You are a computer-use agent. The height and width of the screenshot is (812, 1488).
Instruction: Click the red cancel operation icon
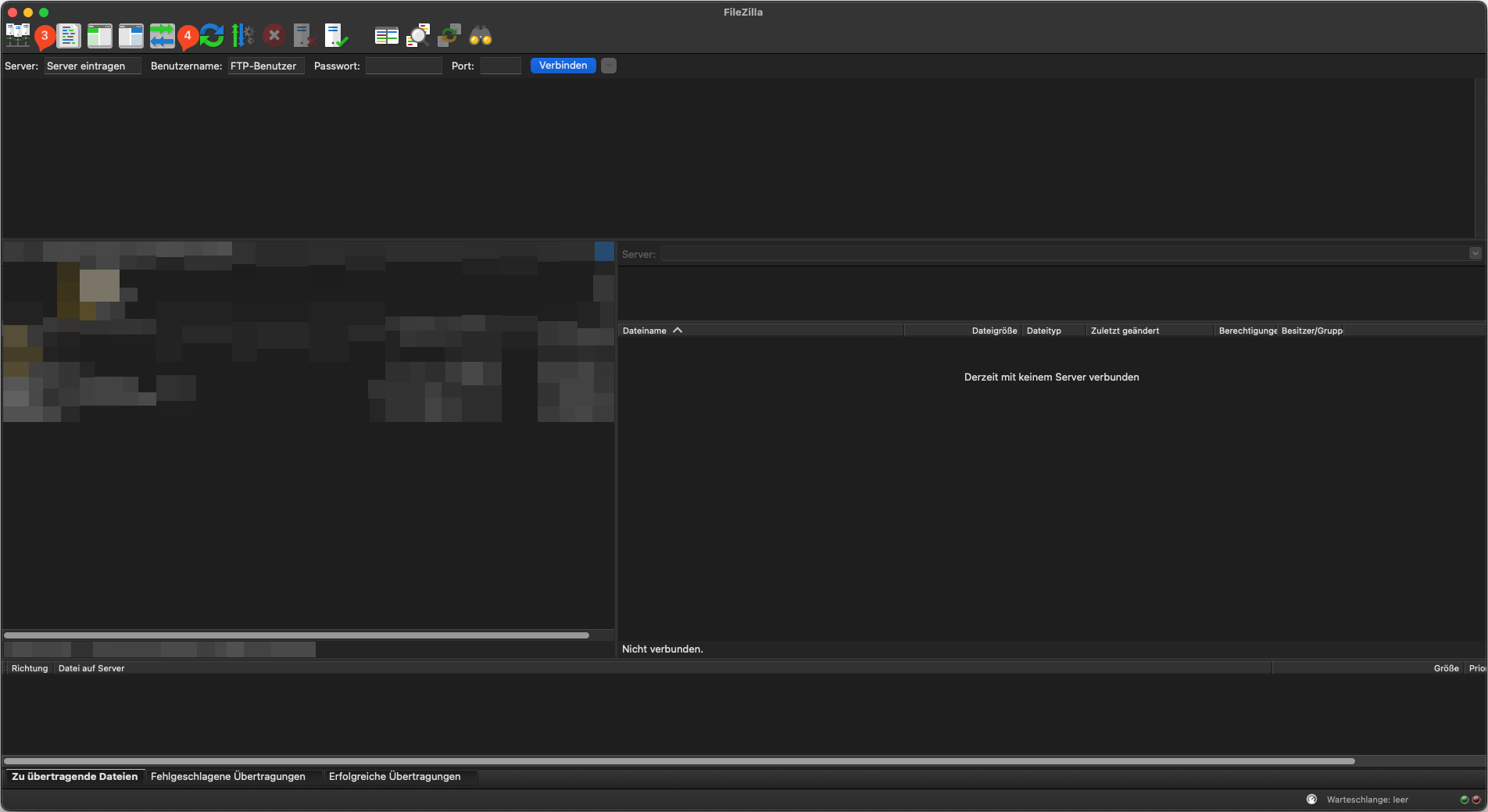(274, 35)
